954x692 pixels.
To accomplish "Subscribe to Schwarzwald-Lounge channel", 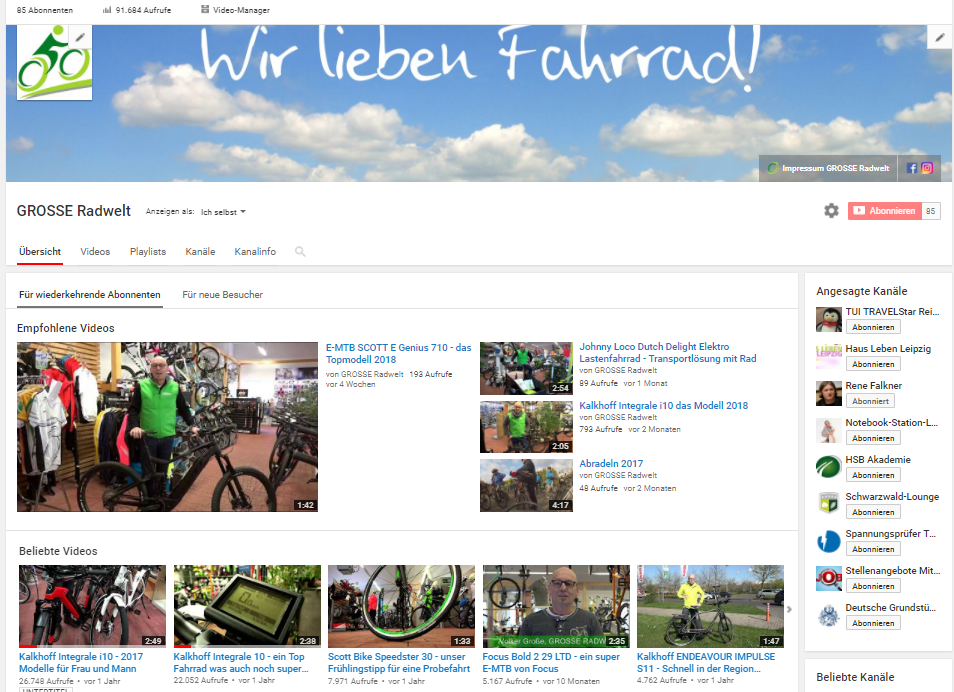I will click(873, 512).
